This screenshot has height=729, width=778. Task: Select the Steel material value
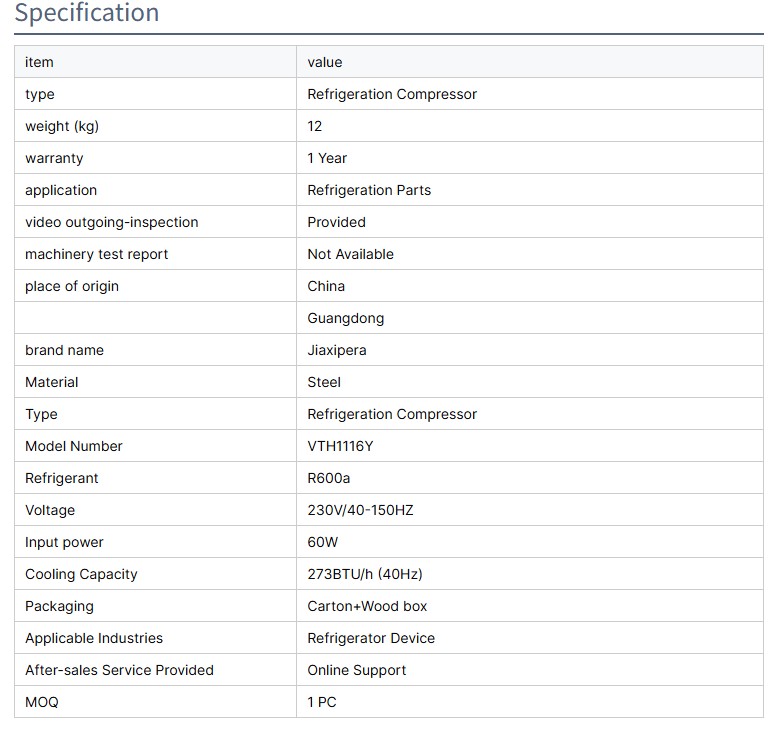click(x=324, y=382)
